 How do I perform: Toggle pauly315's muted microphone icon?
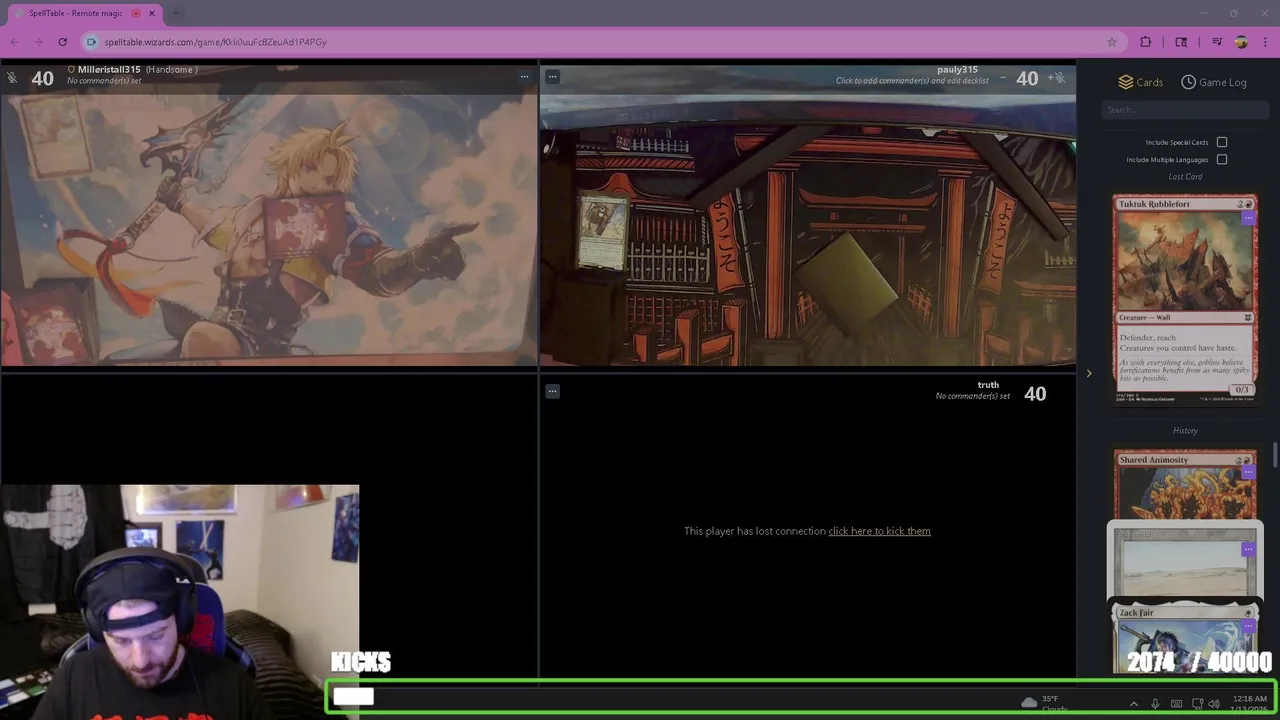(x=1061, y=77)
